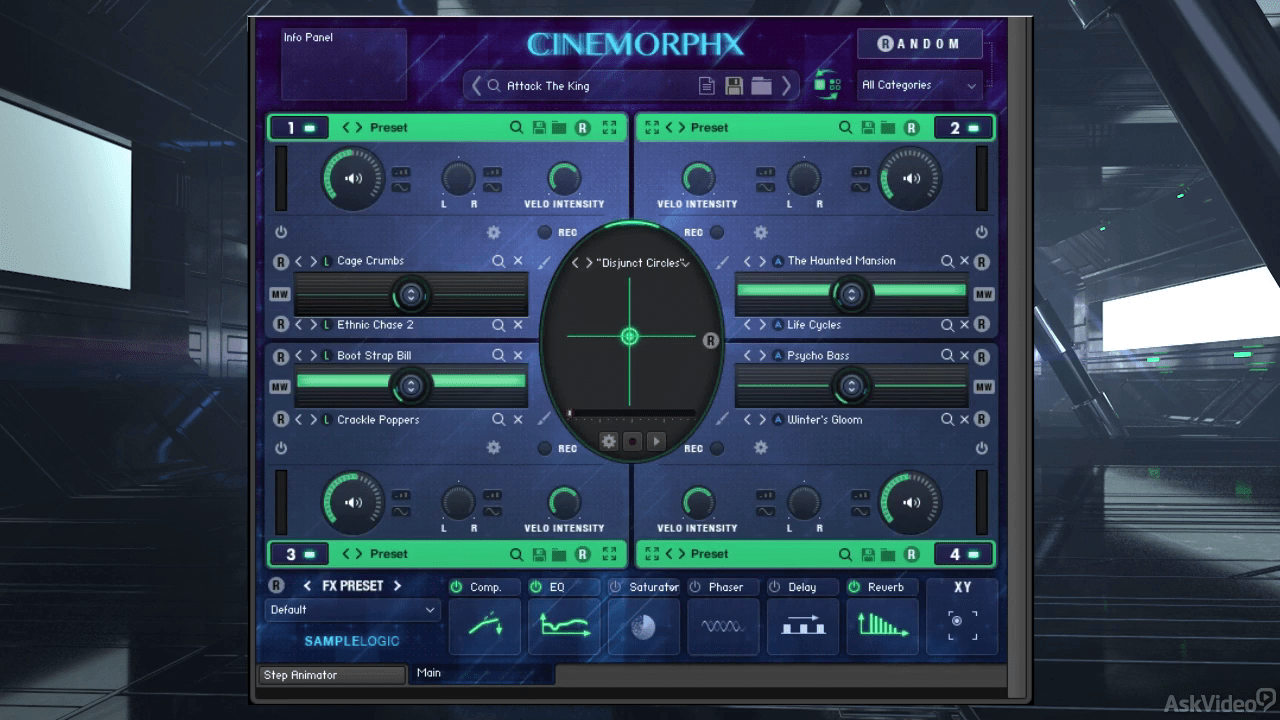Load next global preset arrow
The image size is (1280, 720).
pos(787,86)
